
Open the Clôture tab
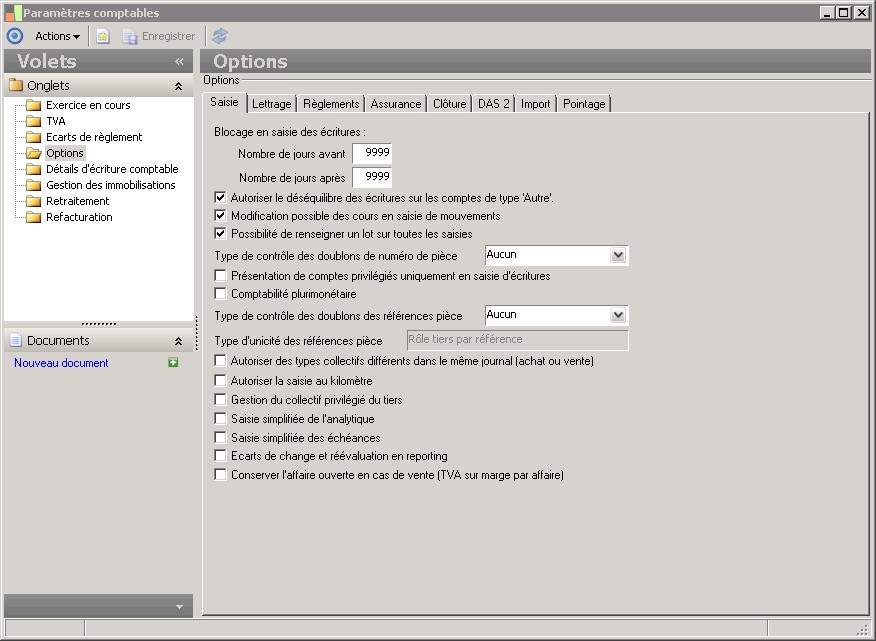(449, 104)
